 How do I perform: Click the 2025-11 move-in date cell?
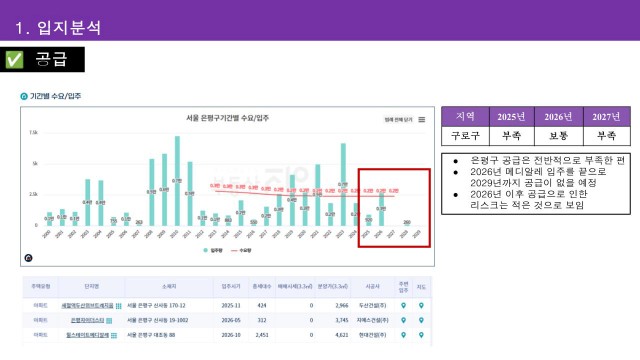(x=231, y=305)
